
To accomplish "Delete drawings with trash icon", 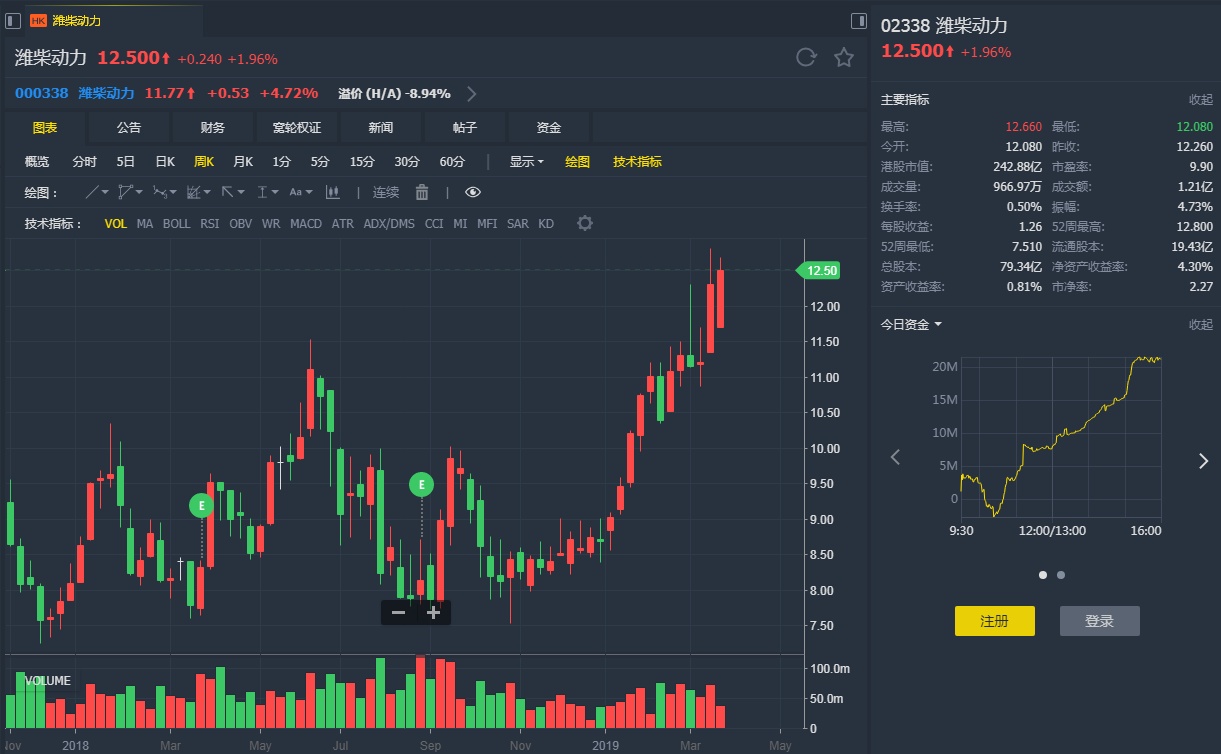I will pyautogui.click(x=422, y=192).
